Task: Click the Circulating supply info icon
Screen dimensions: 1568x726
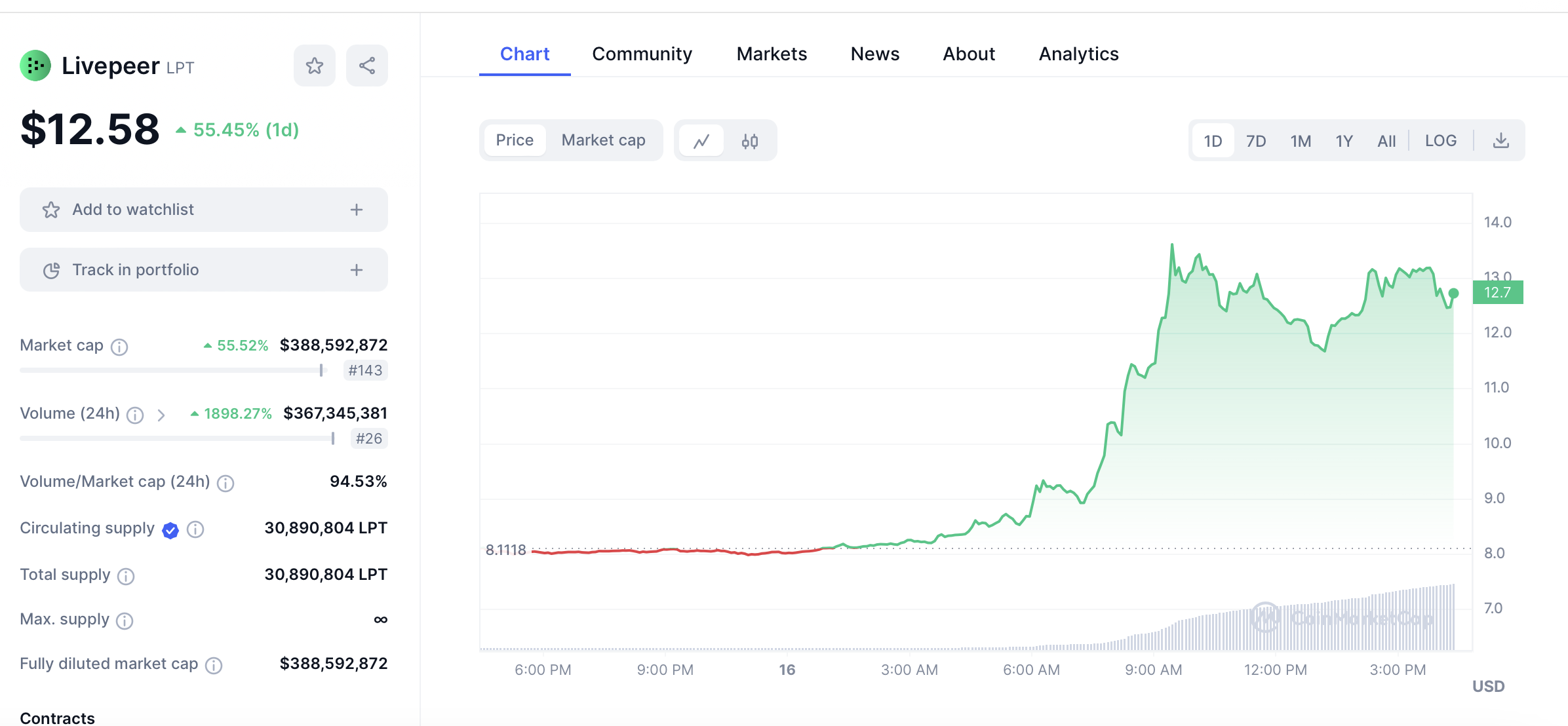Action: (x=195, y=529)
